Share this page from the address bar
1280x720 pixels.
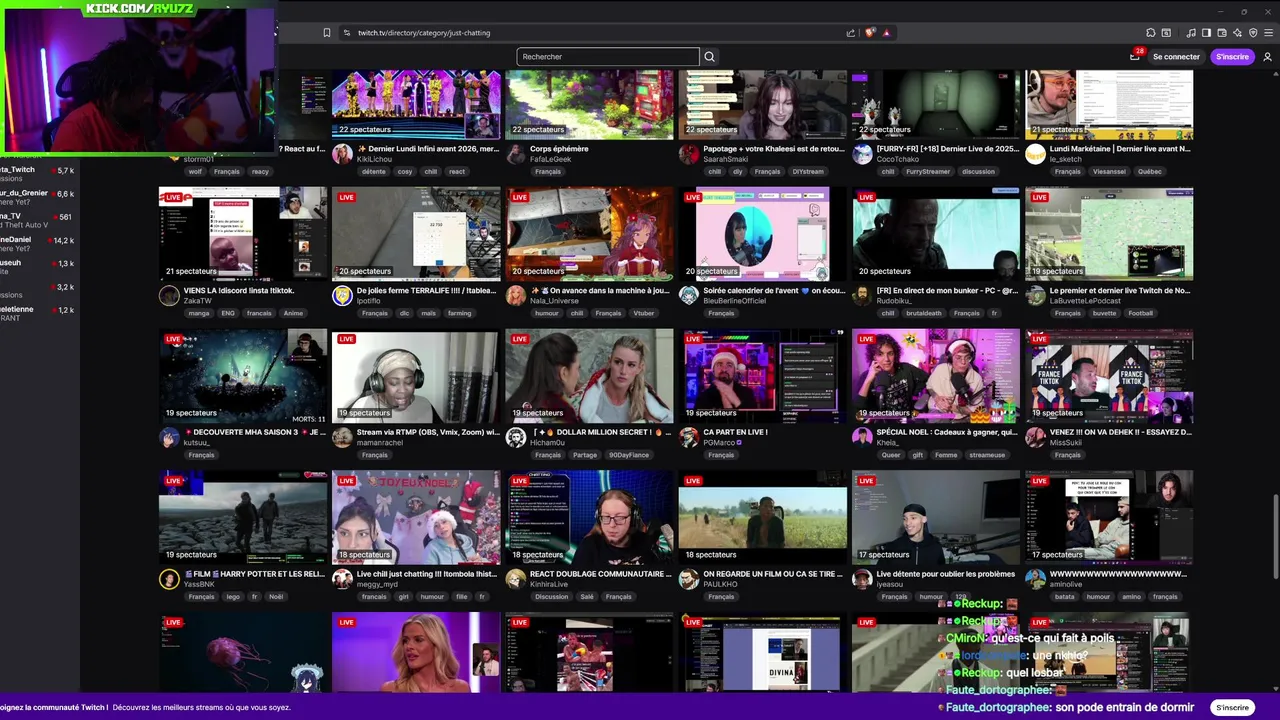click(851, 32)
